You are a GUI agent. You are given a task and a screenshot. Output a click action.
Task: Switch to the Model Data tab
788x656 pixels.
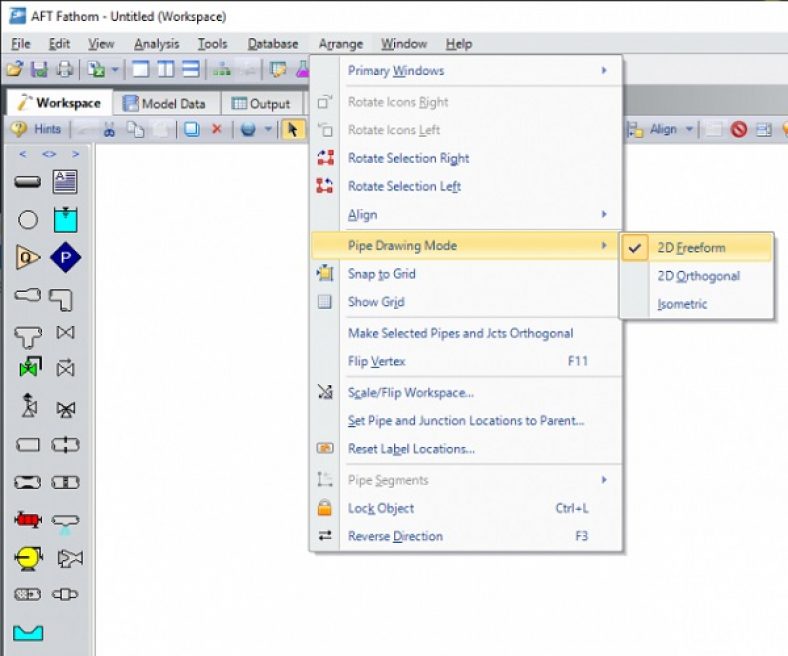pos(164,103)
